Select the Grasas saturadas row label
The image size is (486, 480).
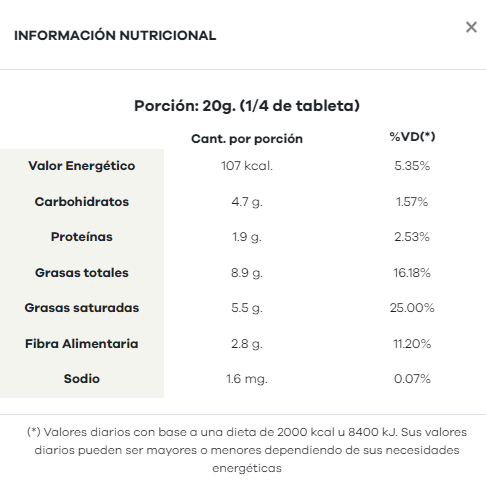coord(82,308)
